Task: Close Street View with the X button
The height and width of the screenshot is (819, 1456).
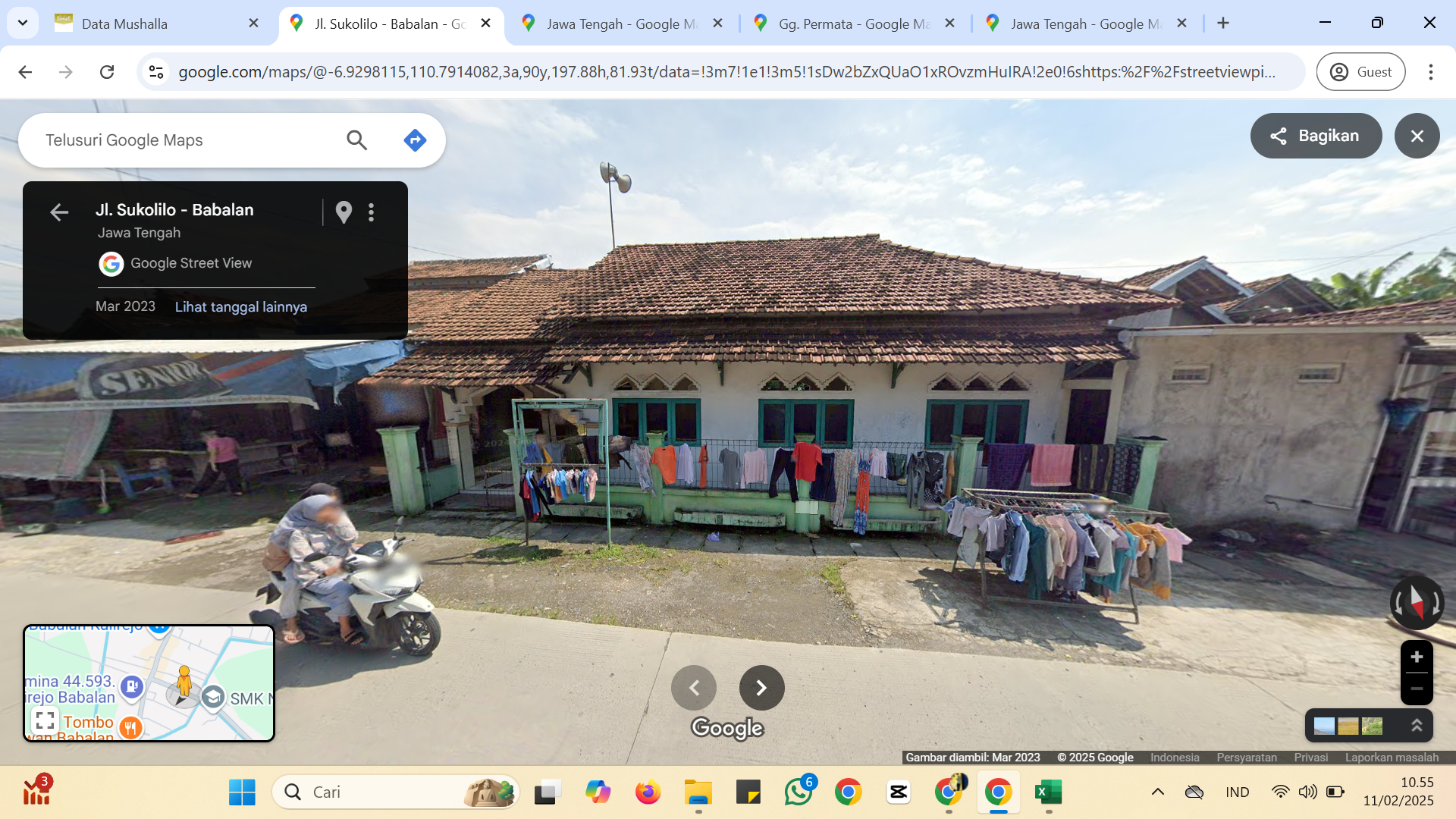Action: click(1417, 136)
